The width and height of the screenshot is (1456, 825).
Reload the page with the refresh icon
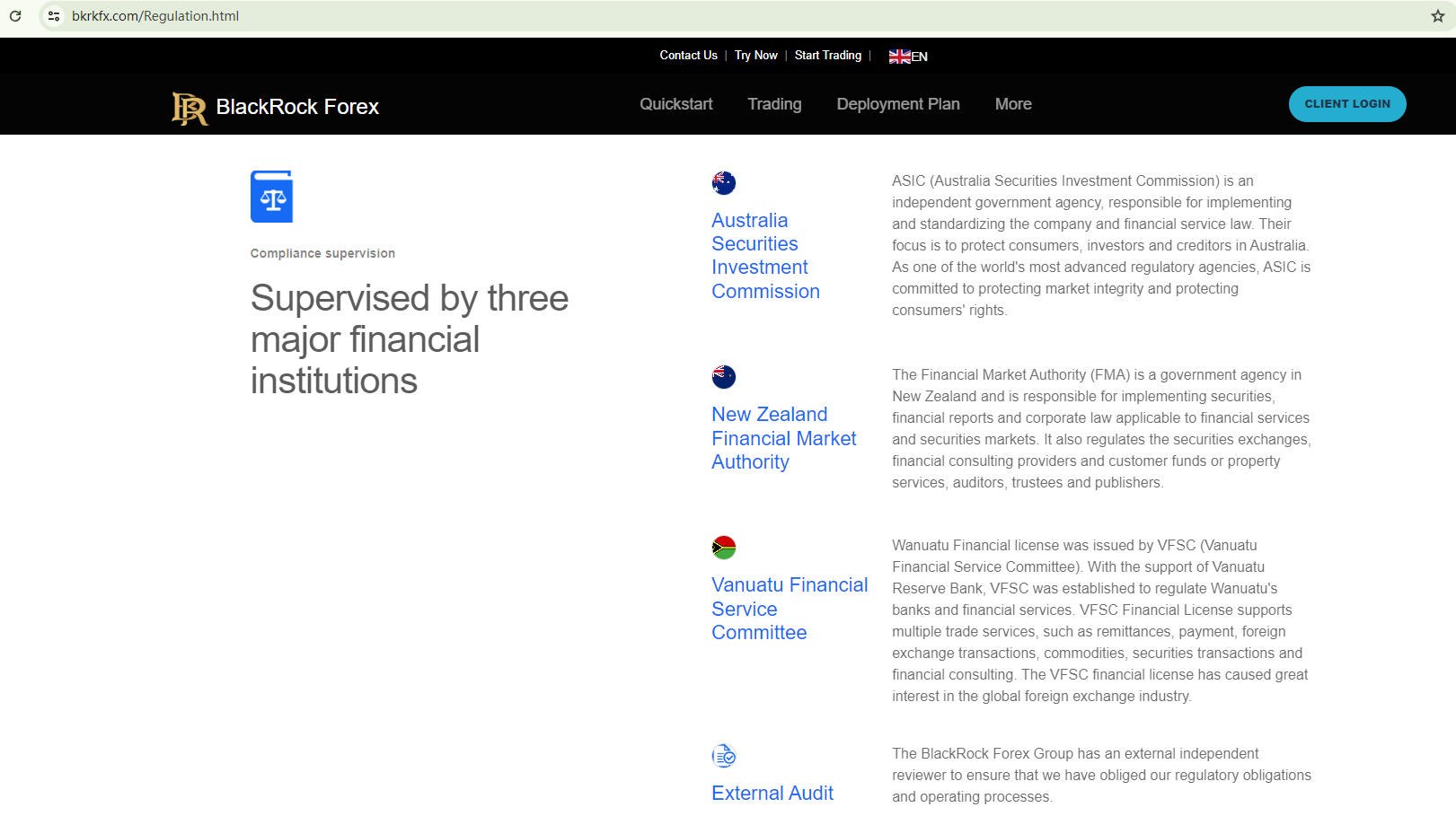coord(15,16)
